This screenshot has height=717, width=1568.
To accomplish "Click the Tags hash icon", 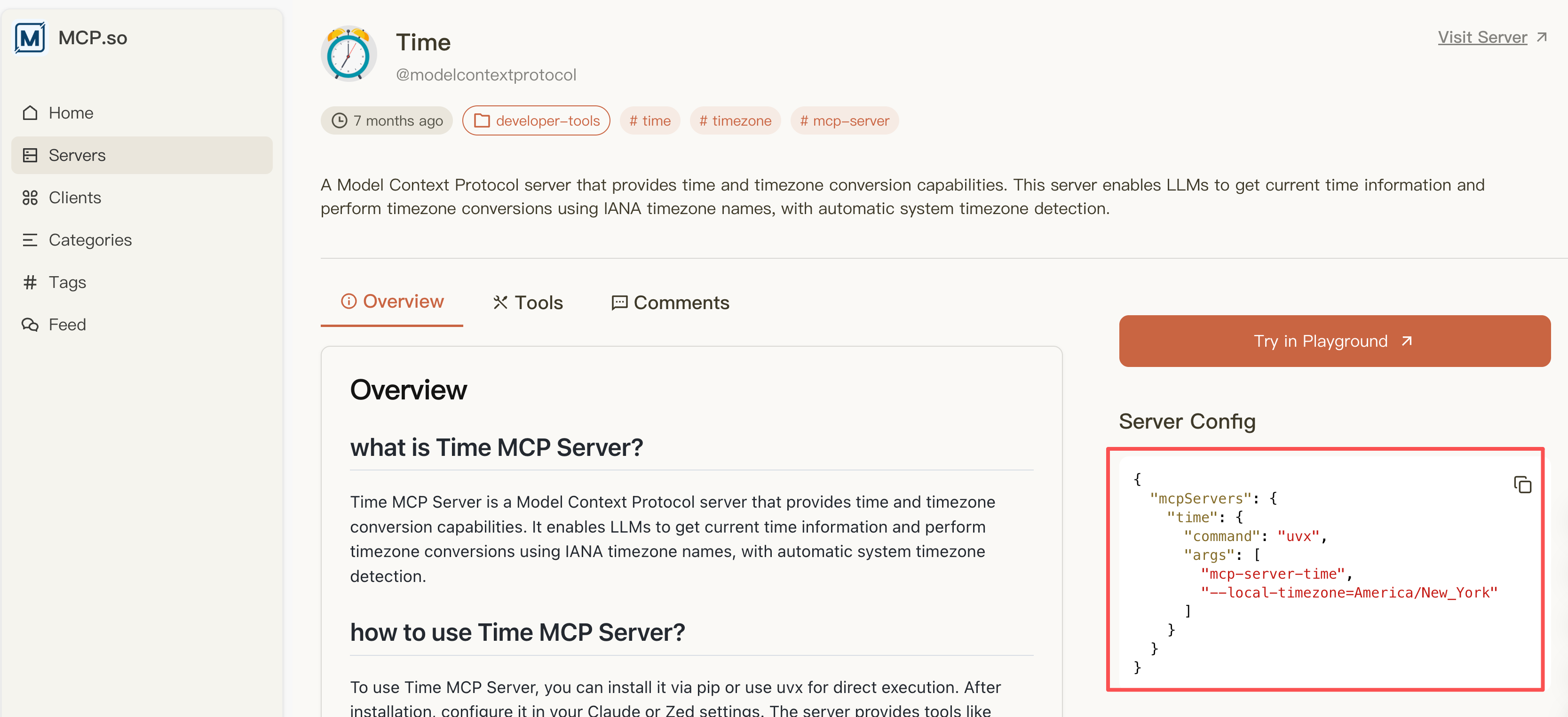I will [x=30, y=282].
